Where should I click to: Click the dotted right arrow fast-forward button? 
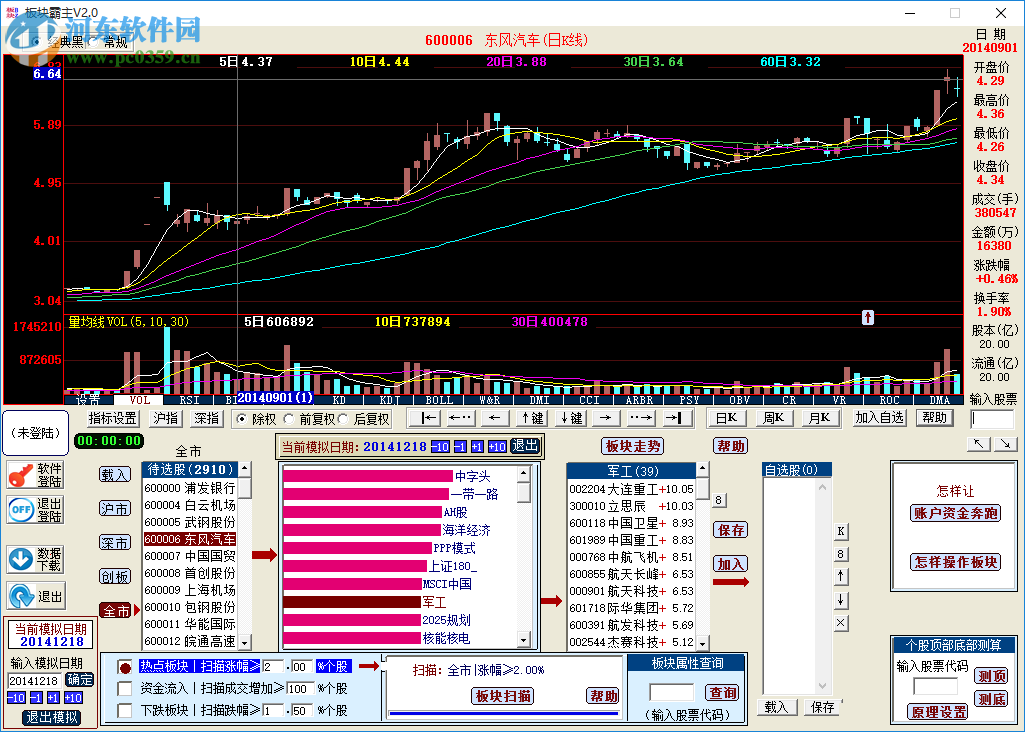tap(641, 418)
